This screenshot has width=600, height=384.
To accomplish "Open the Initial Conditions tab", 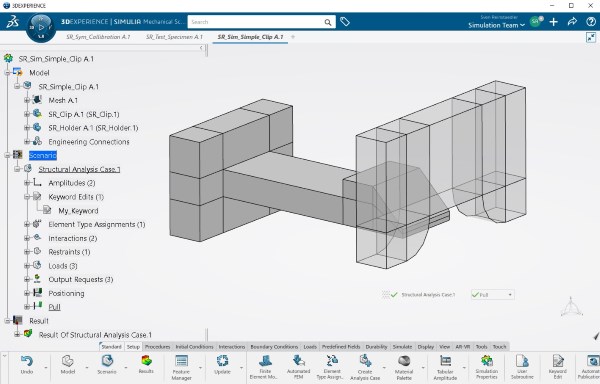I will click(194, 347).
